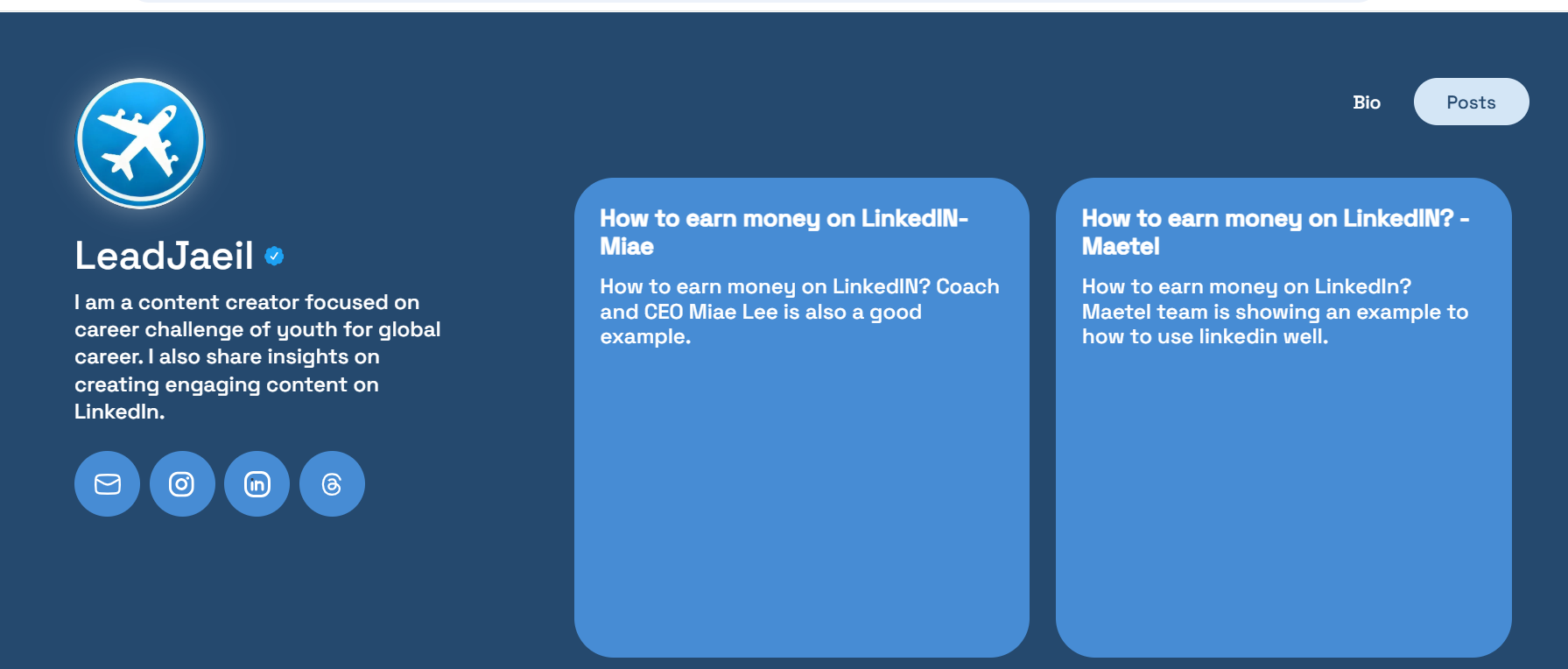Click the blue verified badge checkmark
Image resolution: width=1568 pixels, height=669 pixels.
[274, 256]
